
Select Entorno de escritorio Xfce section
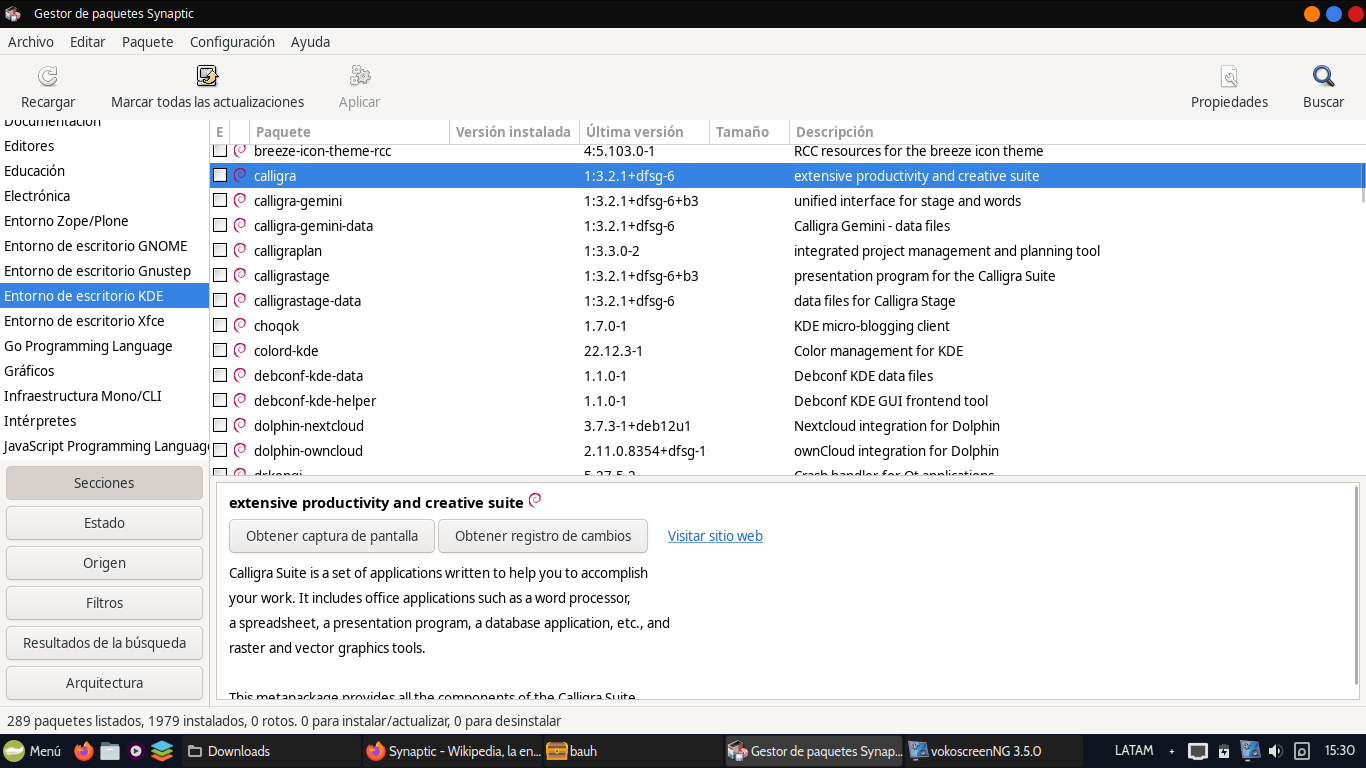click(x=104, y=321)
